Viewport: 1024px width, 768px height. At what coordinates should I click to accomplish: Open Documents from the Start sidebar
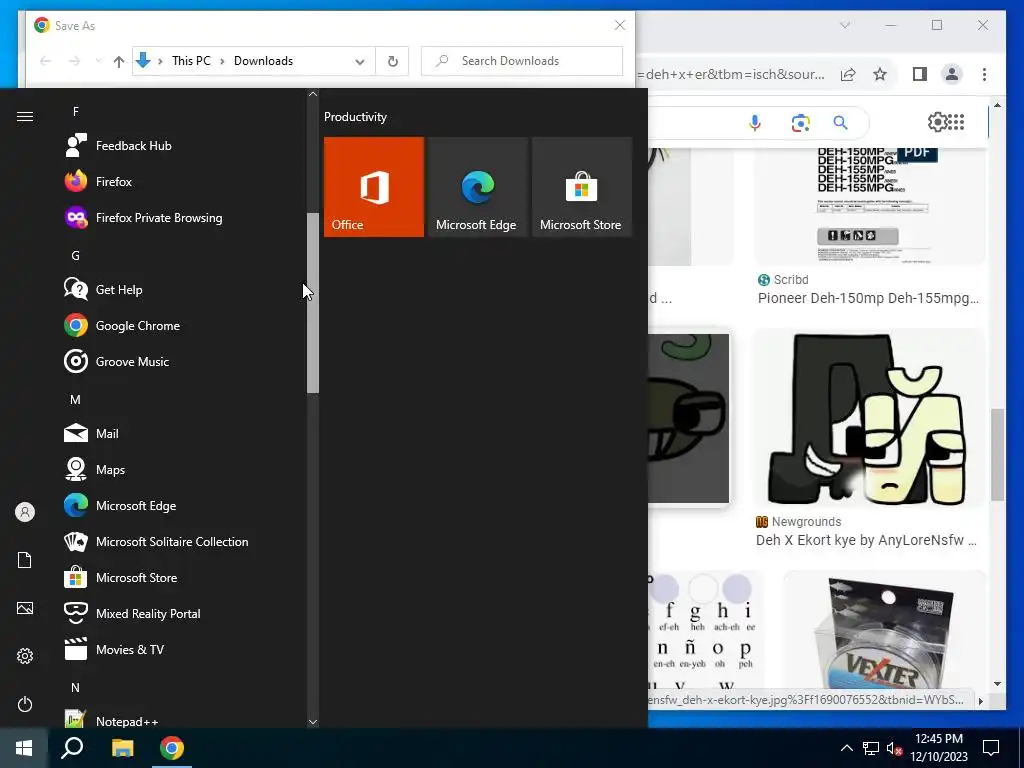coord(25,560)
